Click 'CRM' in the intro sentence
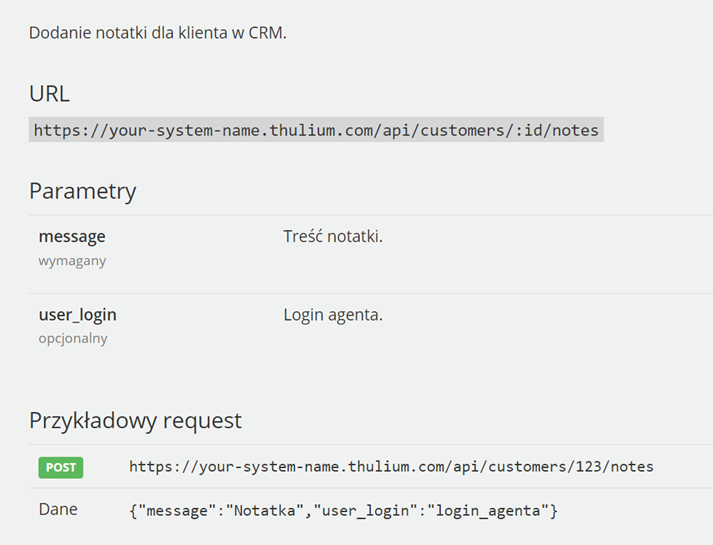Screen dimensions: 713x545 (x=266, y=33)
